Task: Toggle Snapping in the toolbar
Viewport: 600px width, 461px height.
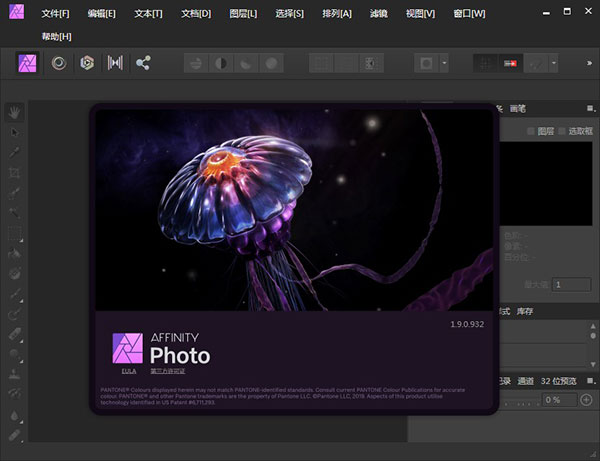Action: coord(536,63)
